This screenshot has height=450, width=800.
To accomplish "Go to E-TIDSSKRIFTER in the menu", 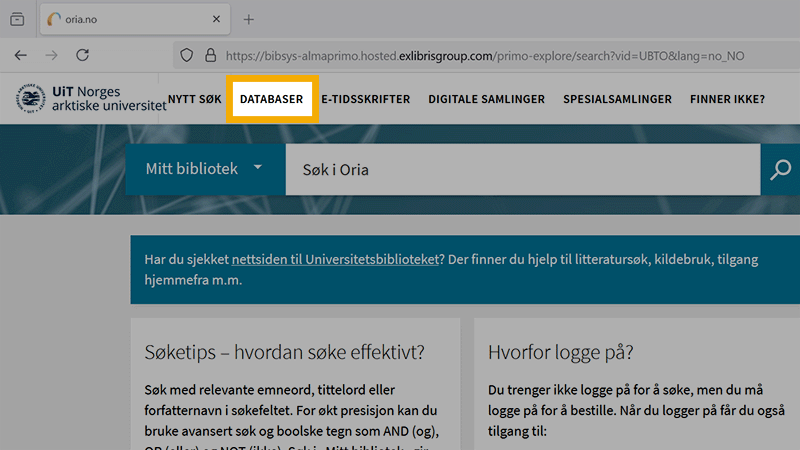I will click(x=365, y=100).
